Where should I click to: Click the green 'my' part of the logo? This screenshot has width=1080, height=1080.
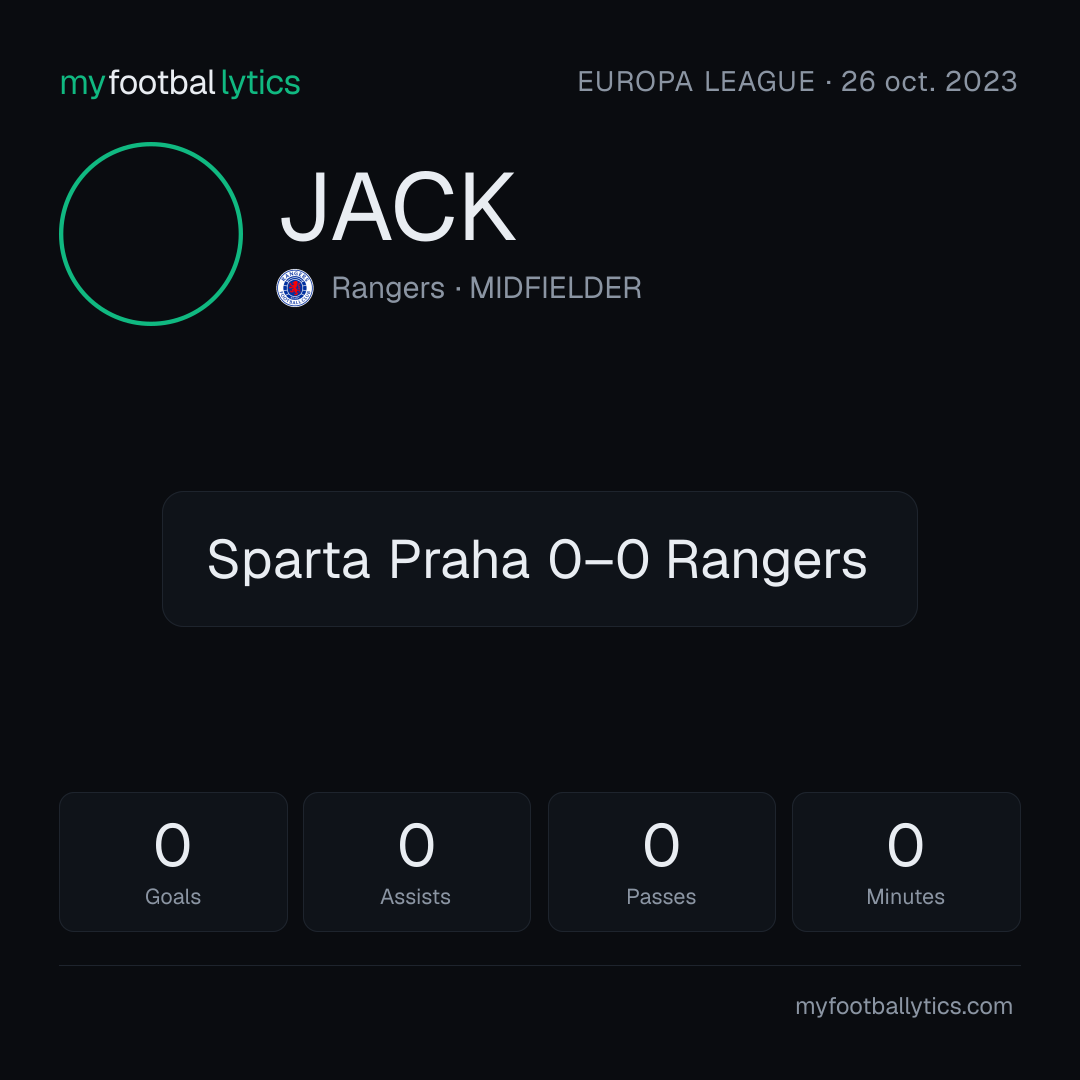83,85
